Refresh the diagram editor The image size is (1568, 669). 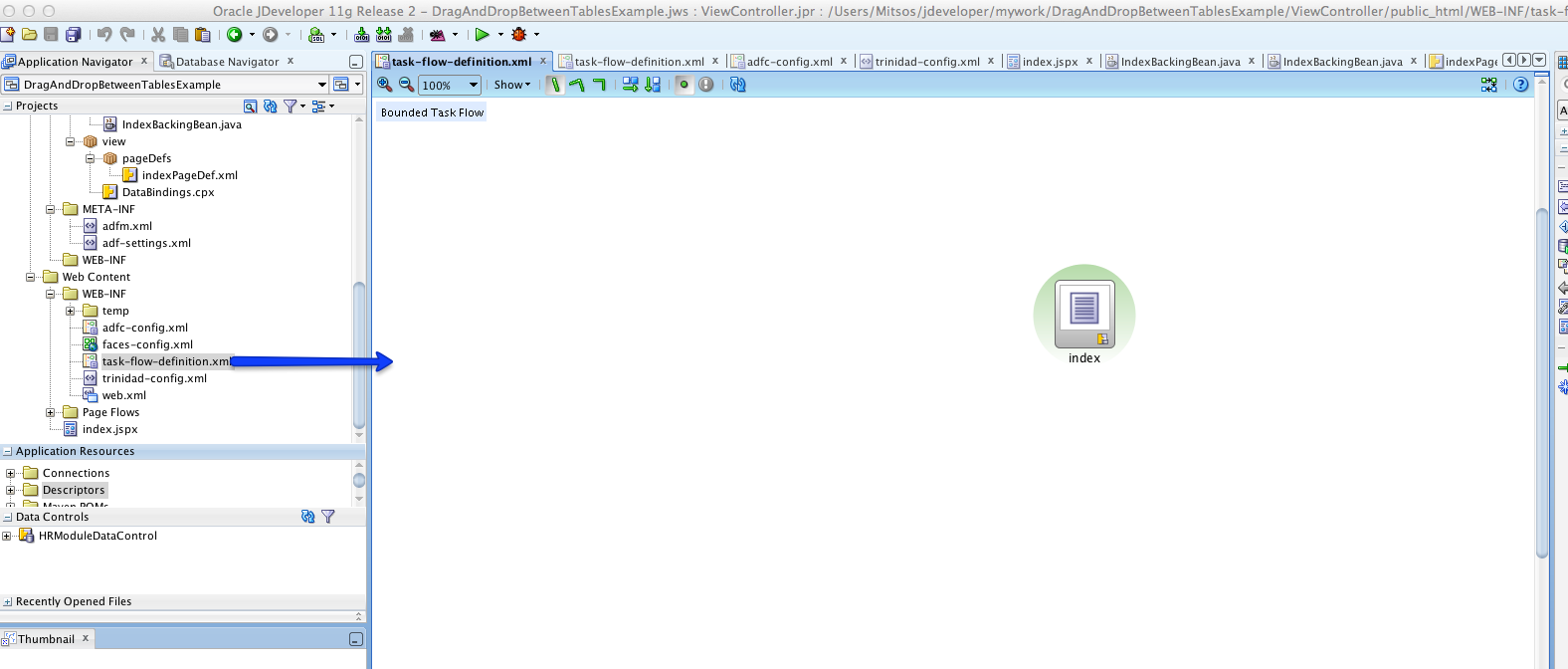coord(738,85)
